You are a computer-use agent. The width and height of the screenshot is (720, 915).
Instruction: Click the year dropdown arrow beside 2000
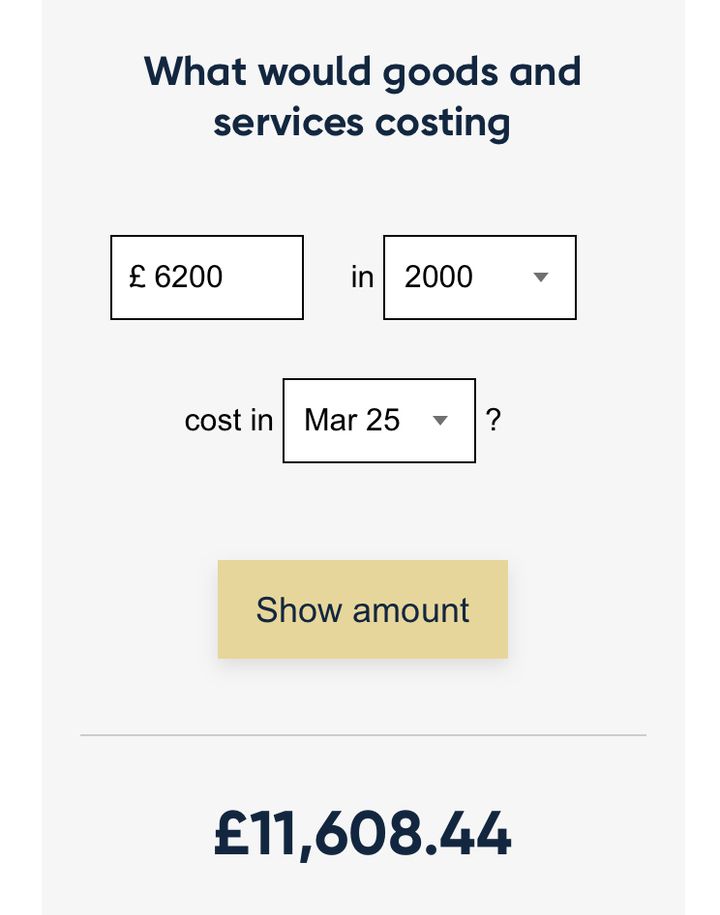point(541,277)
